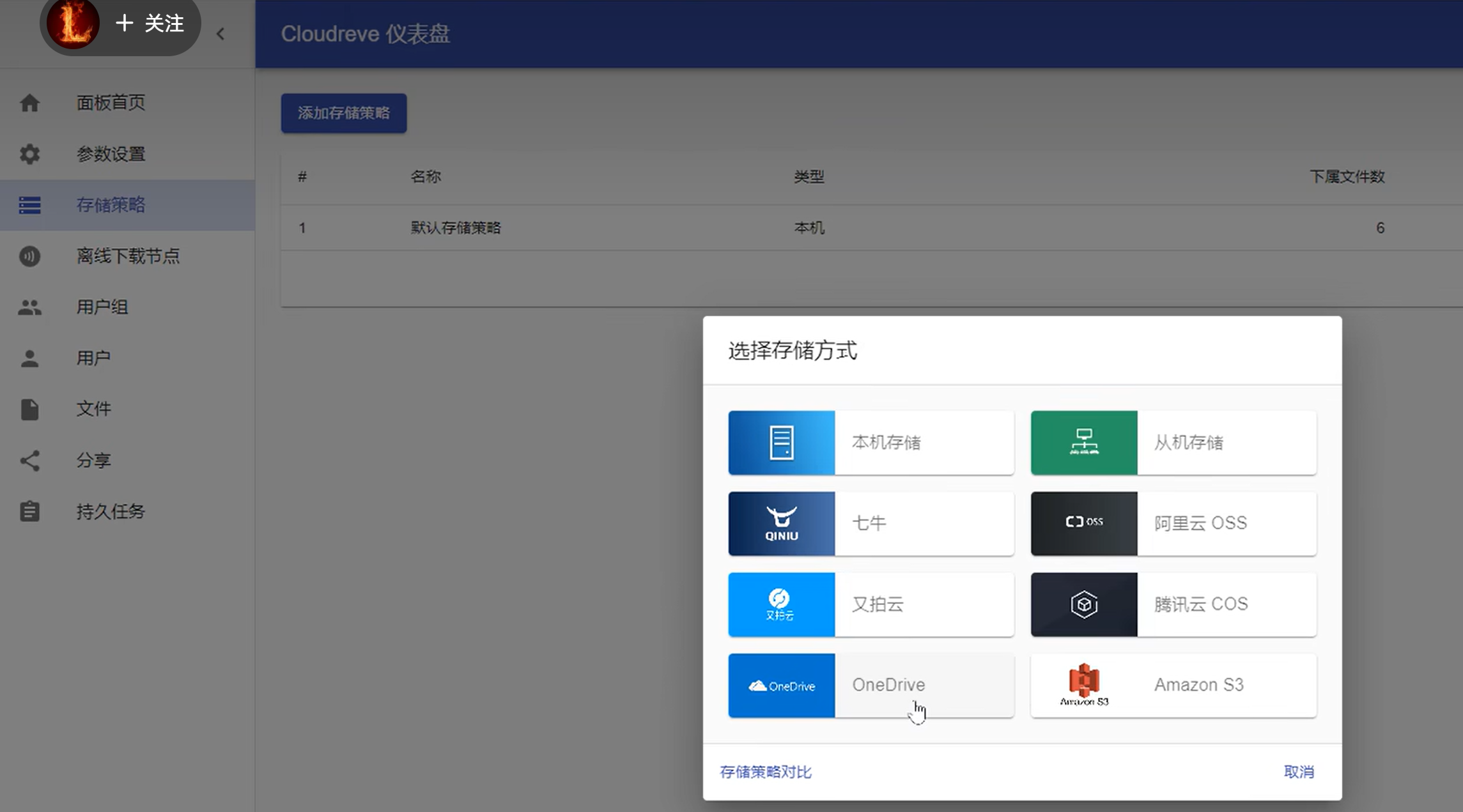
Task: Click the QINIU bull logo
Action: tap(781, 523)
